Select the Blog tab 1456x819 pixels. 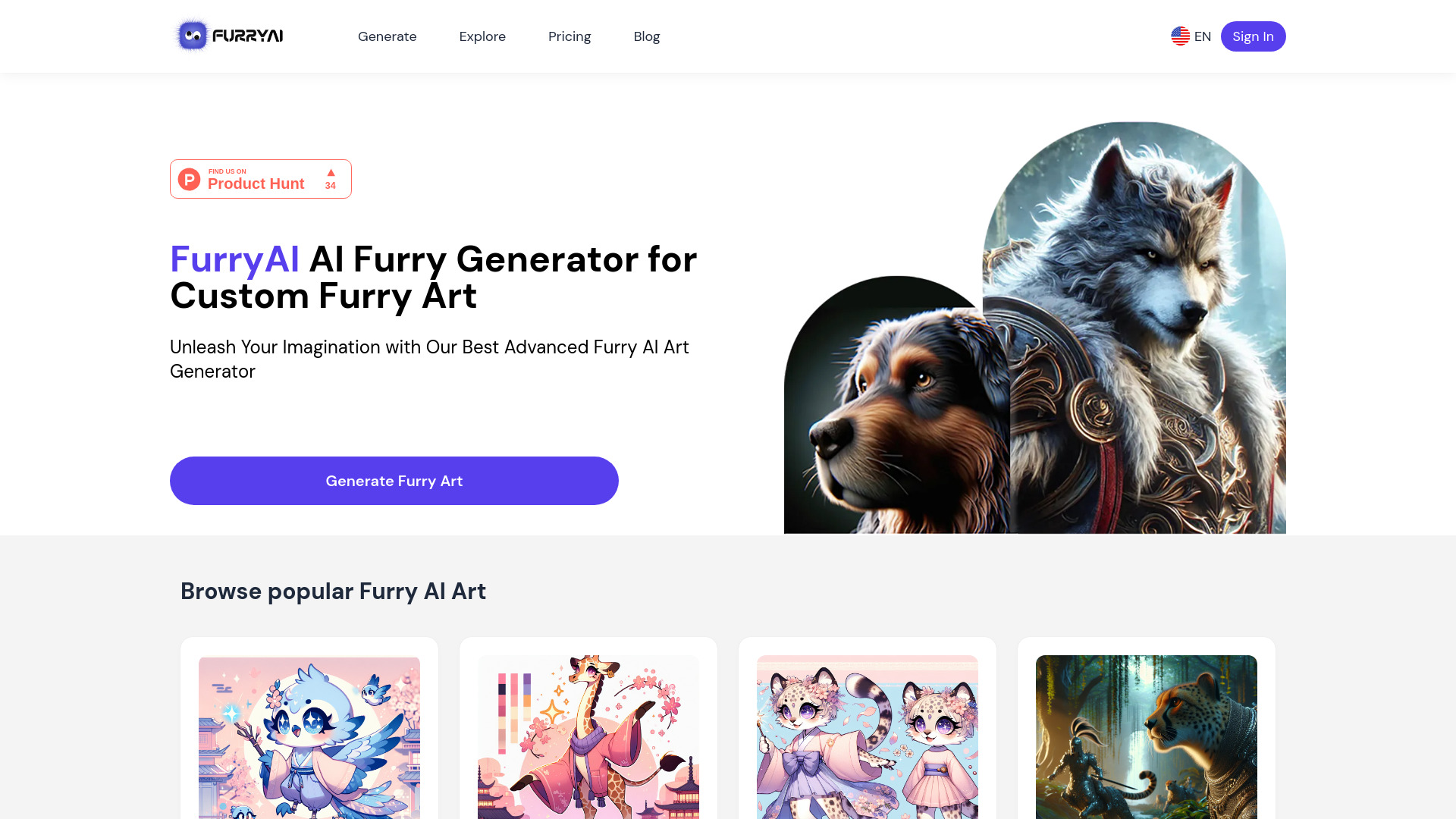[x=646, y=36]
